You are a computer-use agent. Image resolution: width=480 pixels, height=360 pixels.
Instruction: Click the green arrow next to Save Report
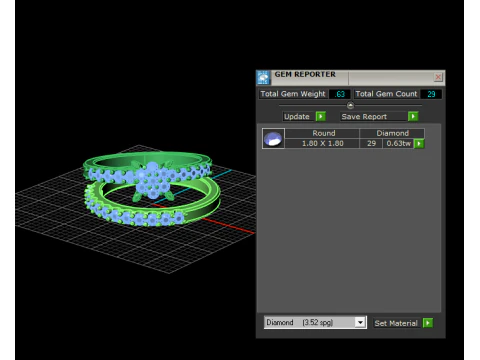pyautogui.click(x=413, y=116)
